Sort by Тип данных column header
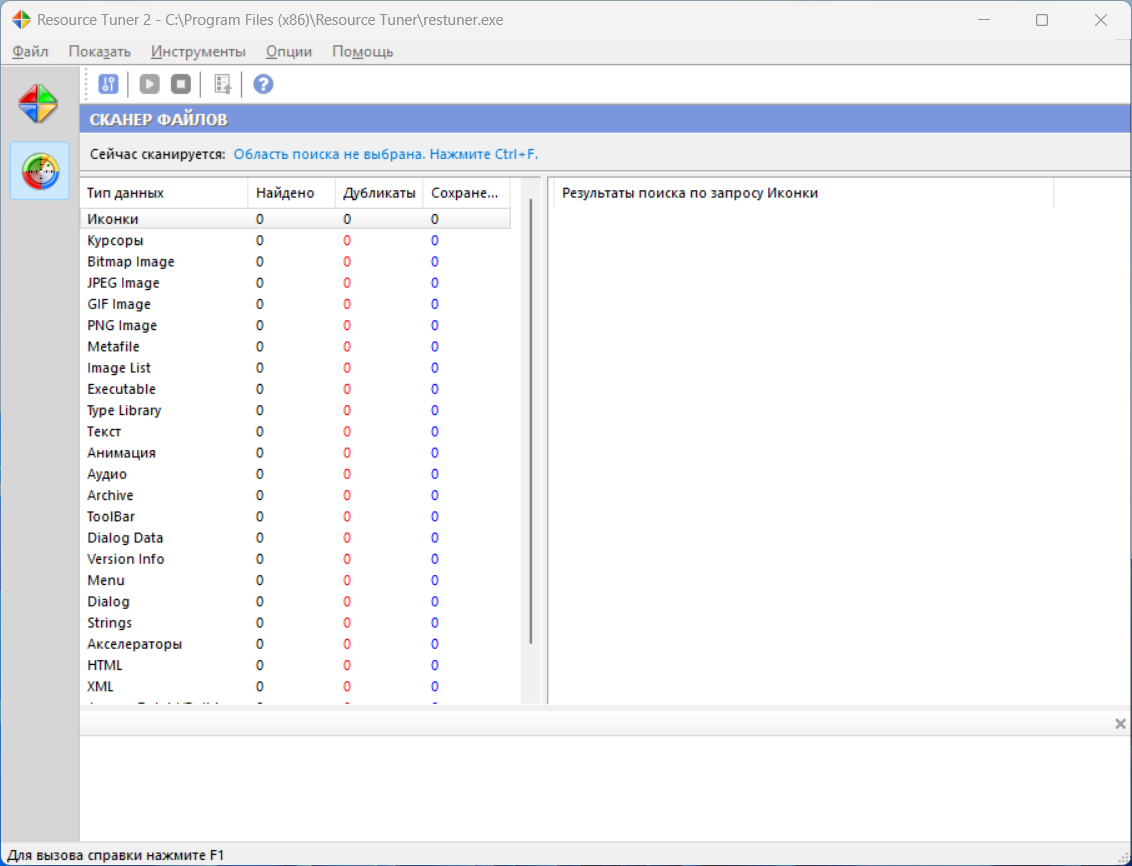This screenshot has height=866, width=1132. tap(164, 193)
